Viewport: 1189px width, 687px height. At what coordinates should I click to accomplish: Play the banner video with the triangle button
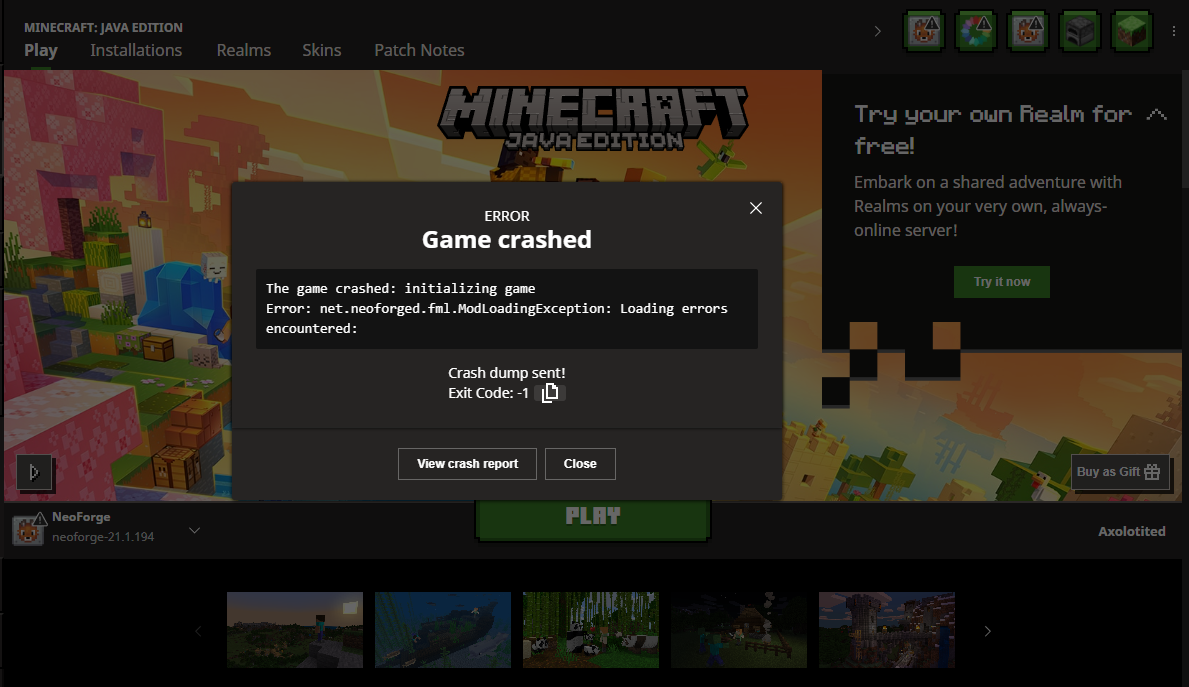pyautogui.click(x=34, y=472)
